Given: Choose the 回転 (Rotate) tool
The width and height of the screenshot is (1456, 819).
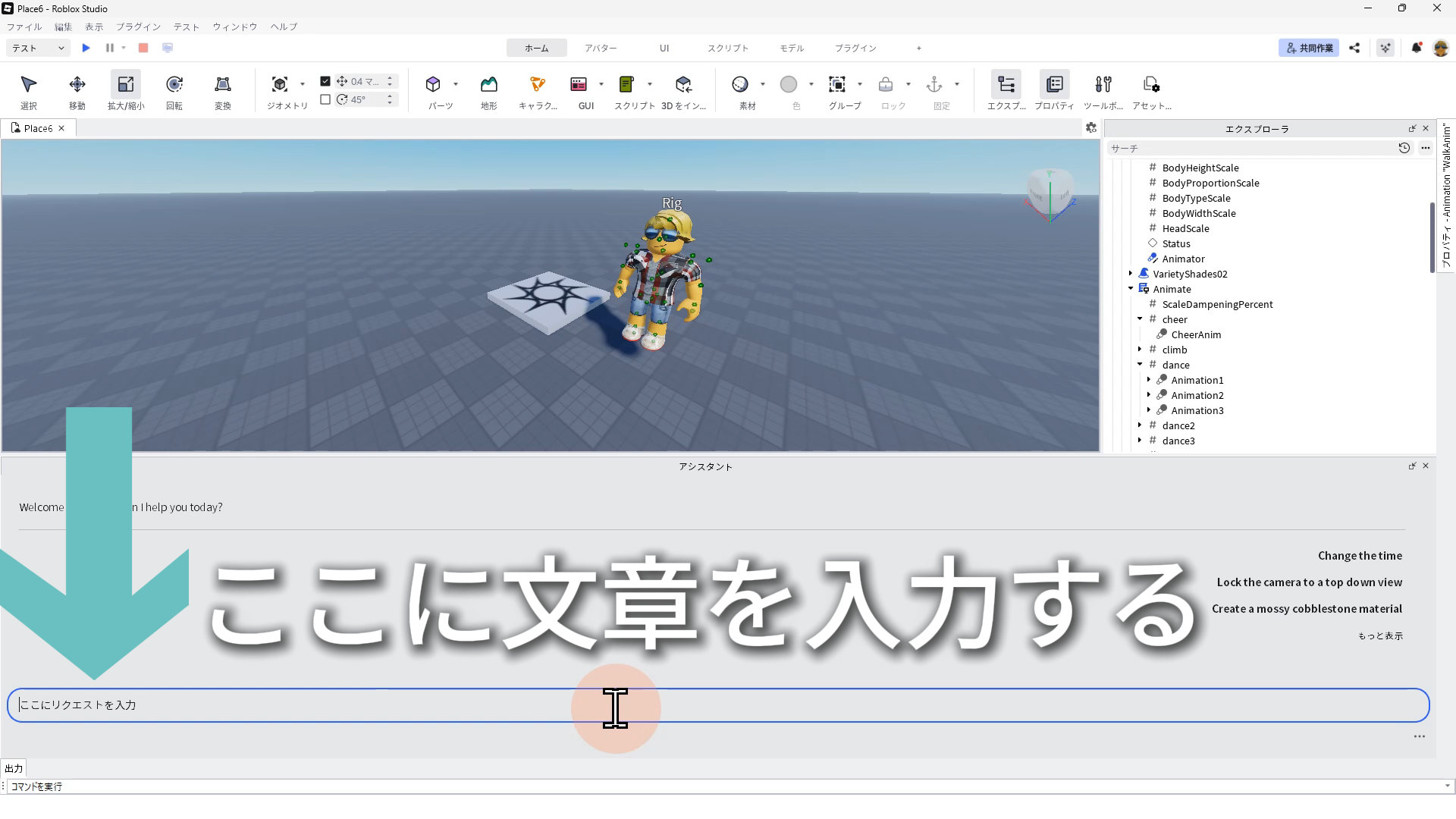Looking at the screenshot, I should [174, 85].
